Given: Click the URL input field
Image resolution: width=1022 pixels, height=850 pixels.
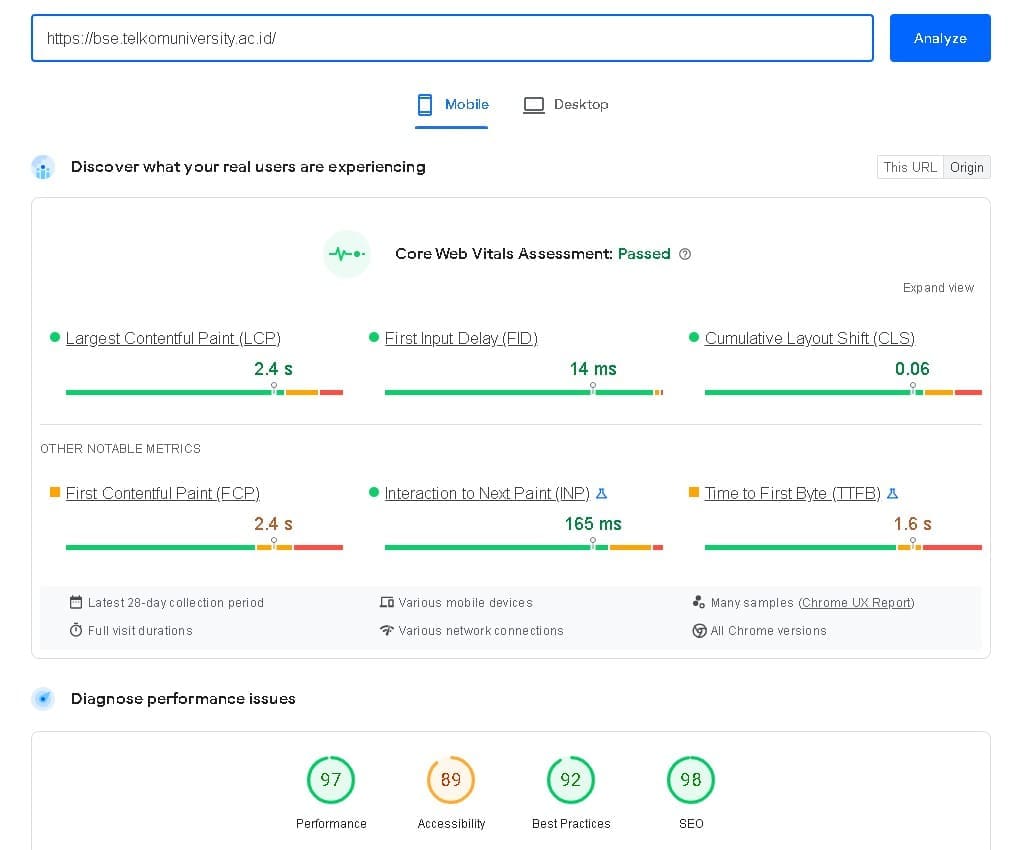Looking at the screenshot, I should pyautogui.click(x=452, y=38).
